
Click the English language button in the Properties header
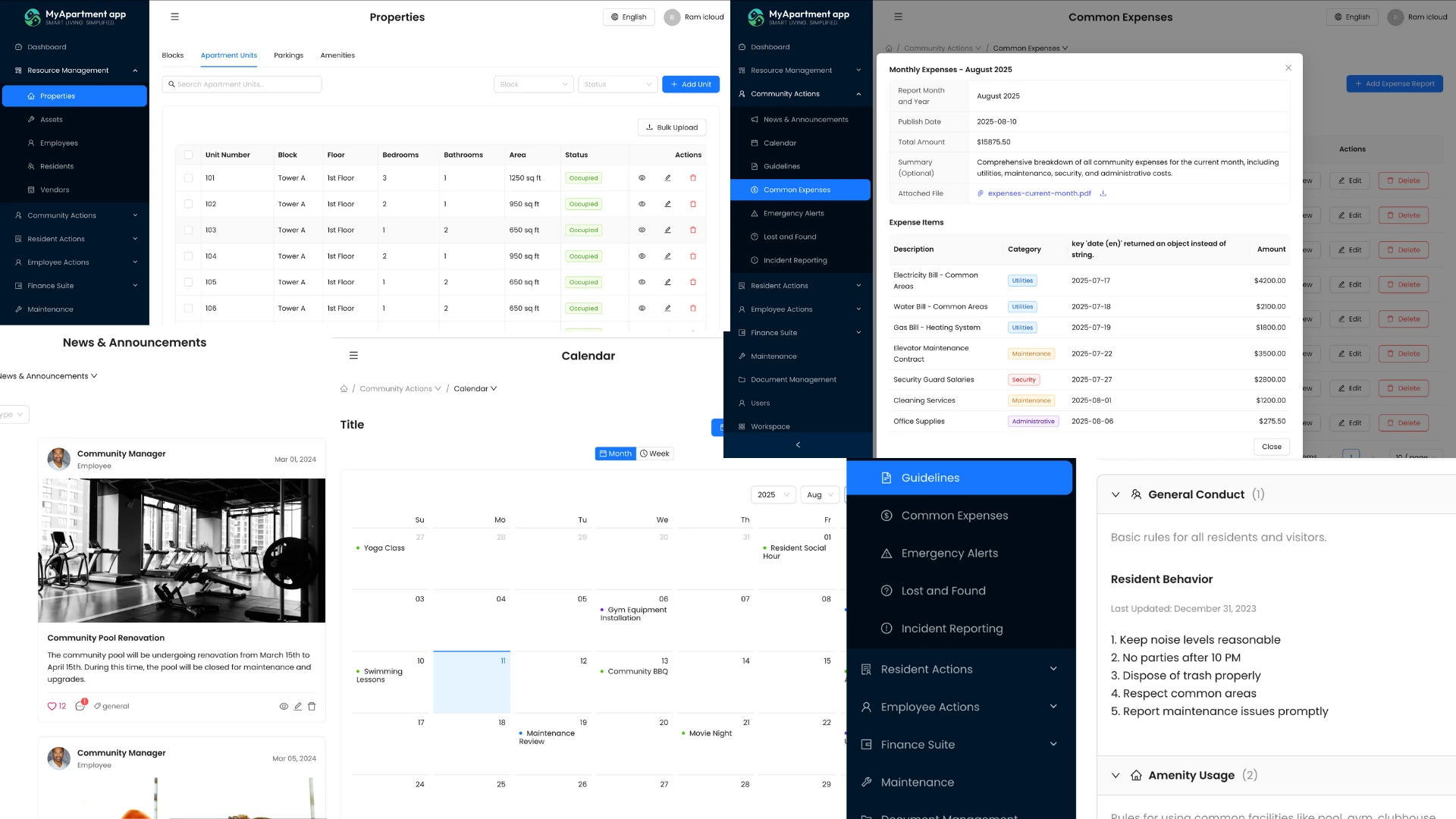point(629,17)
